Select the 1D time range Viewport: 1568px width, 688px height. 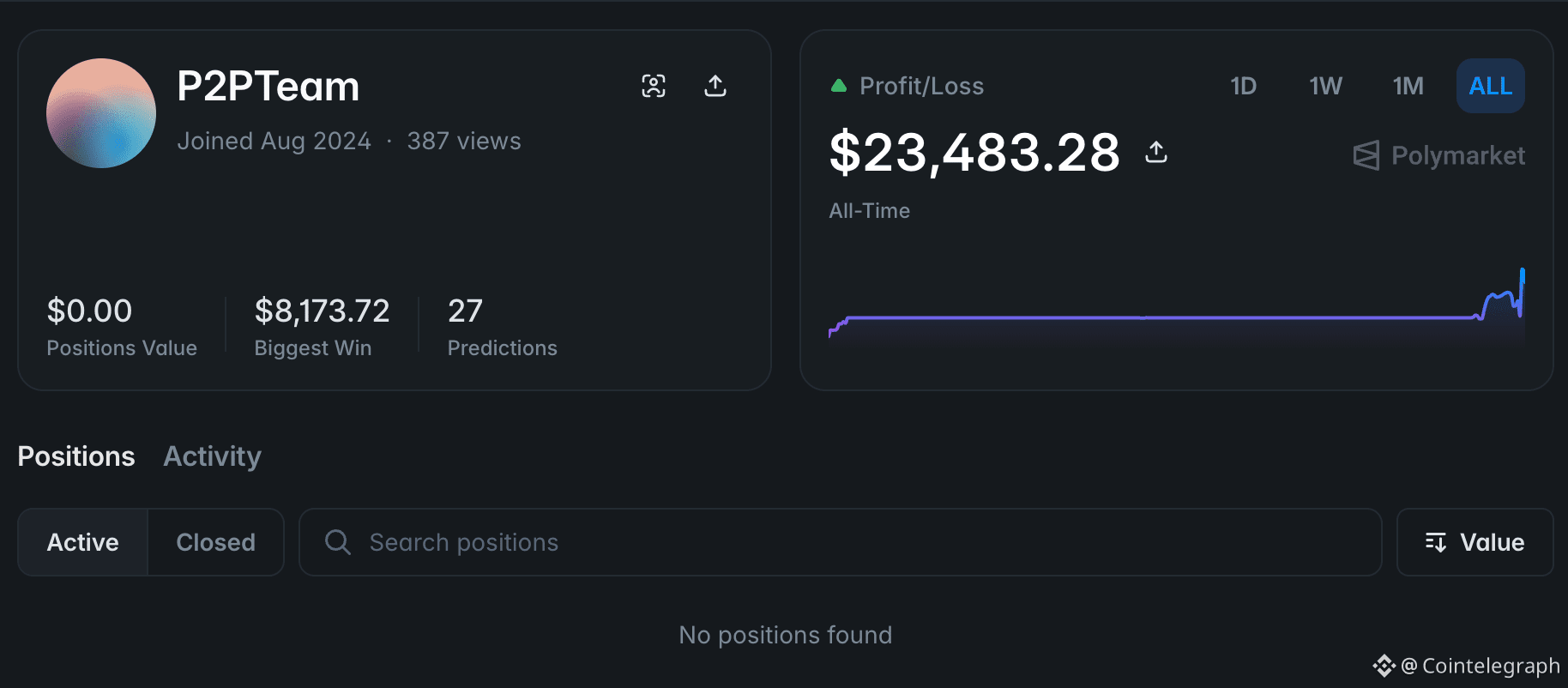[1243, 86]
